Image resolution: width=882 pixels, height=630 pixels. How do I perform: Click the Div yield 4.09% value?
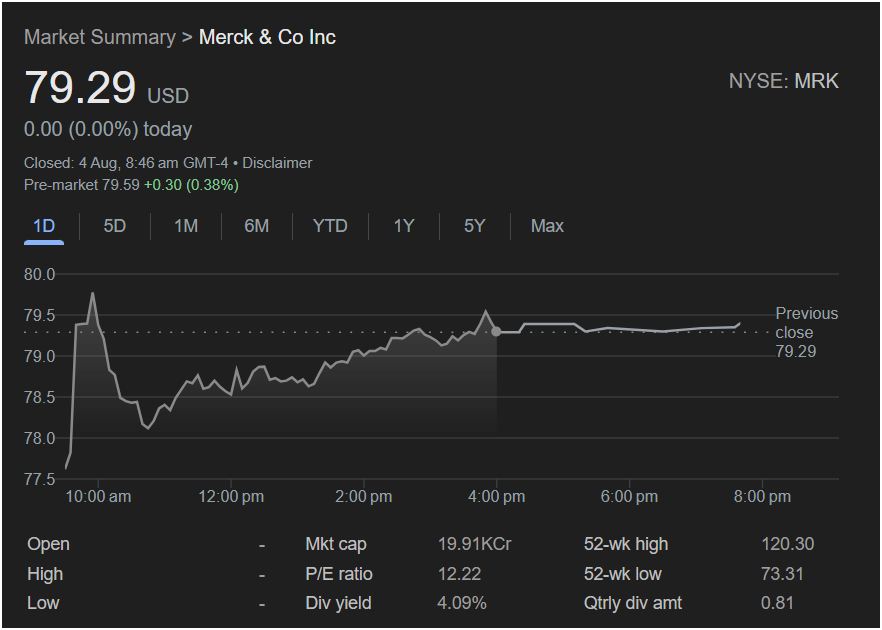[462, 604]
